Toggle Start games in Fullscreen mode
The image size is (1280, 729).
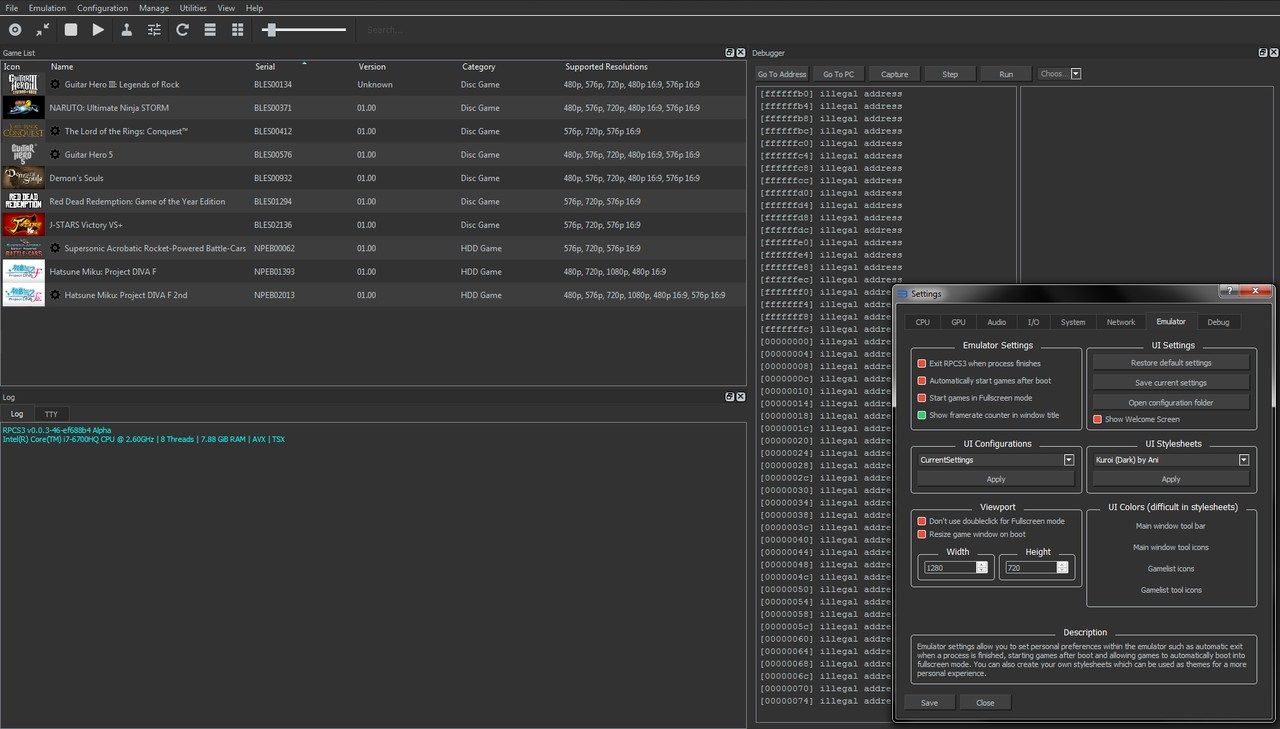point(922,398)
